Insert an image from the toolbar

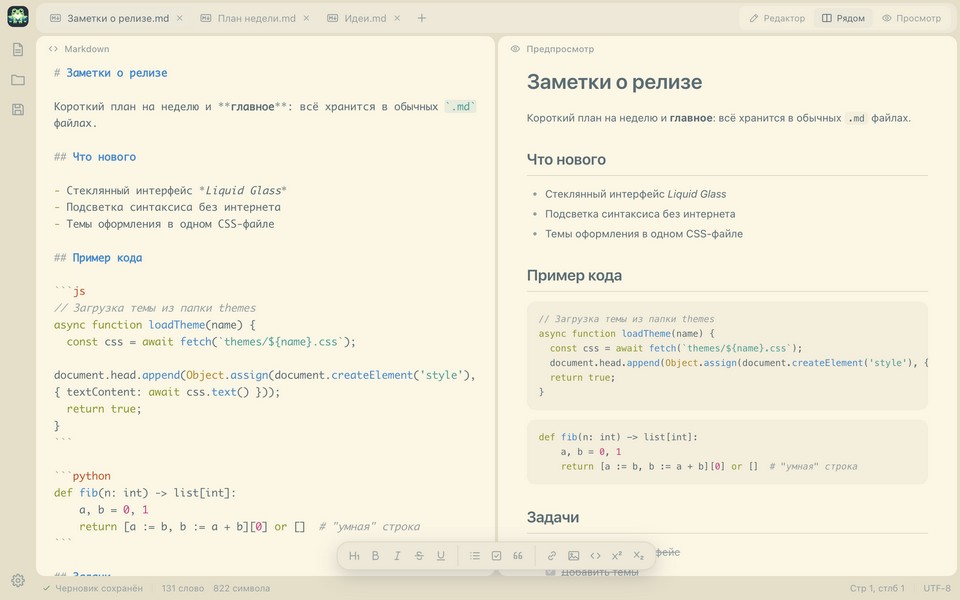click(574, 556)
